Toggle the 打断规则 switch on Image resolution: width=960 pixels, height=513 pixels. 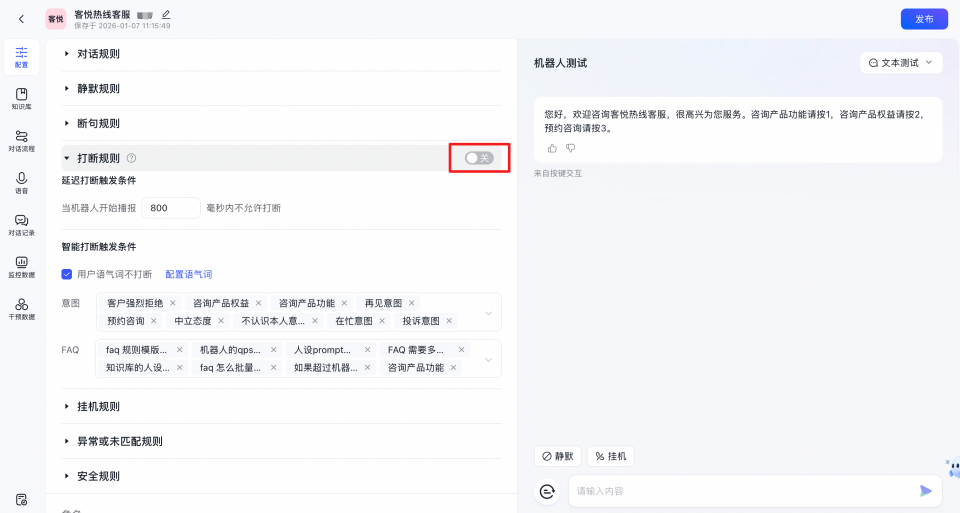click(479, 158)
